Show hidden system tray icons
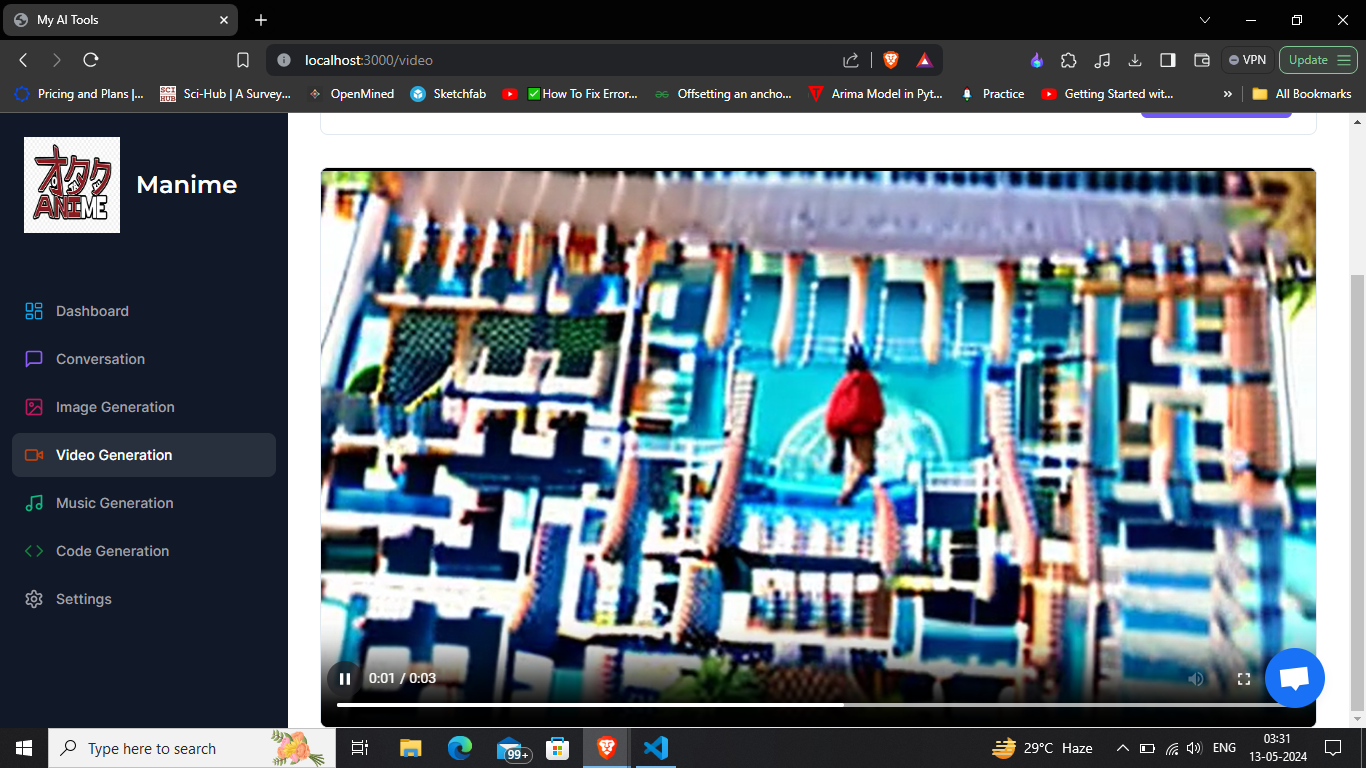Viewport: 1366px width, 768px height. (x=1122, y=748)
